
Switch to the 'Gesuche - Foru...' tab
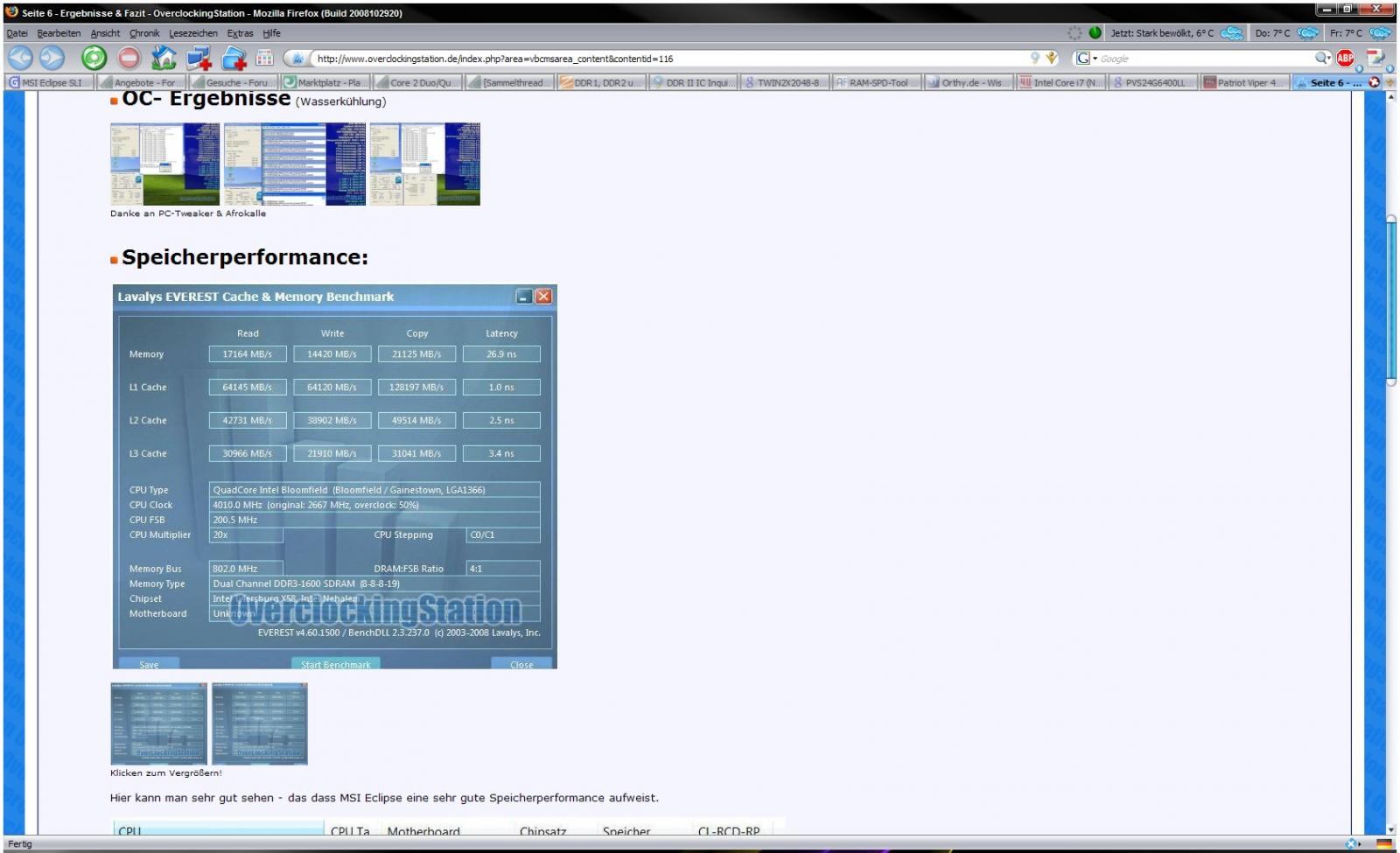tap(235, 82)
